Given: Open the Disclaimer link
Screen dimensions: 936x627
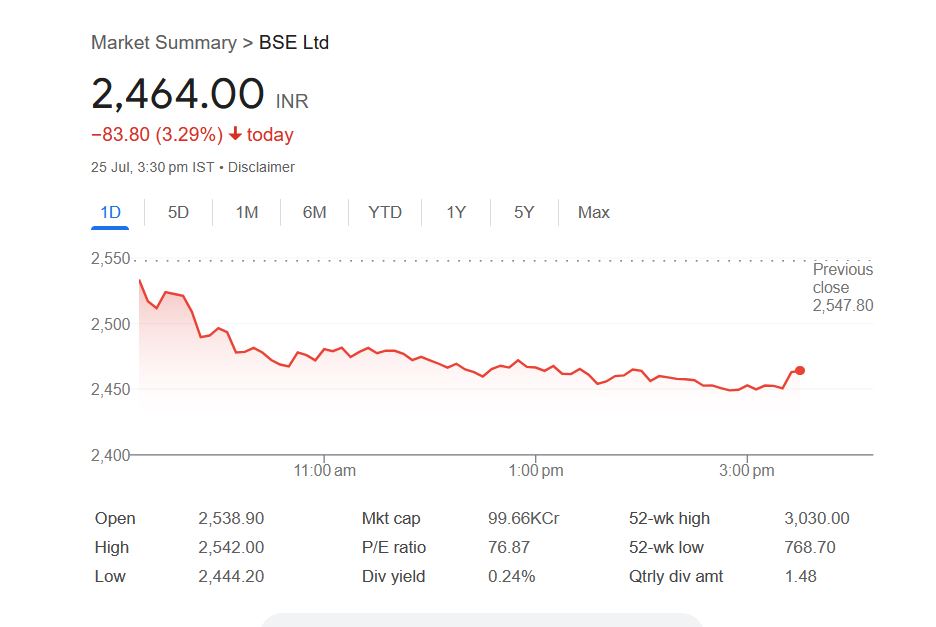Looking at the screenshot, I should [261, 167].
